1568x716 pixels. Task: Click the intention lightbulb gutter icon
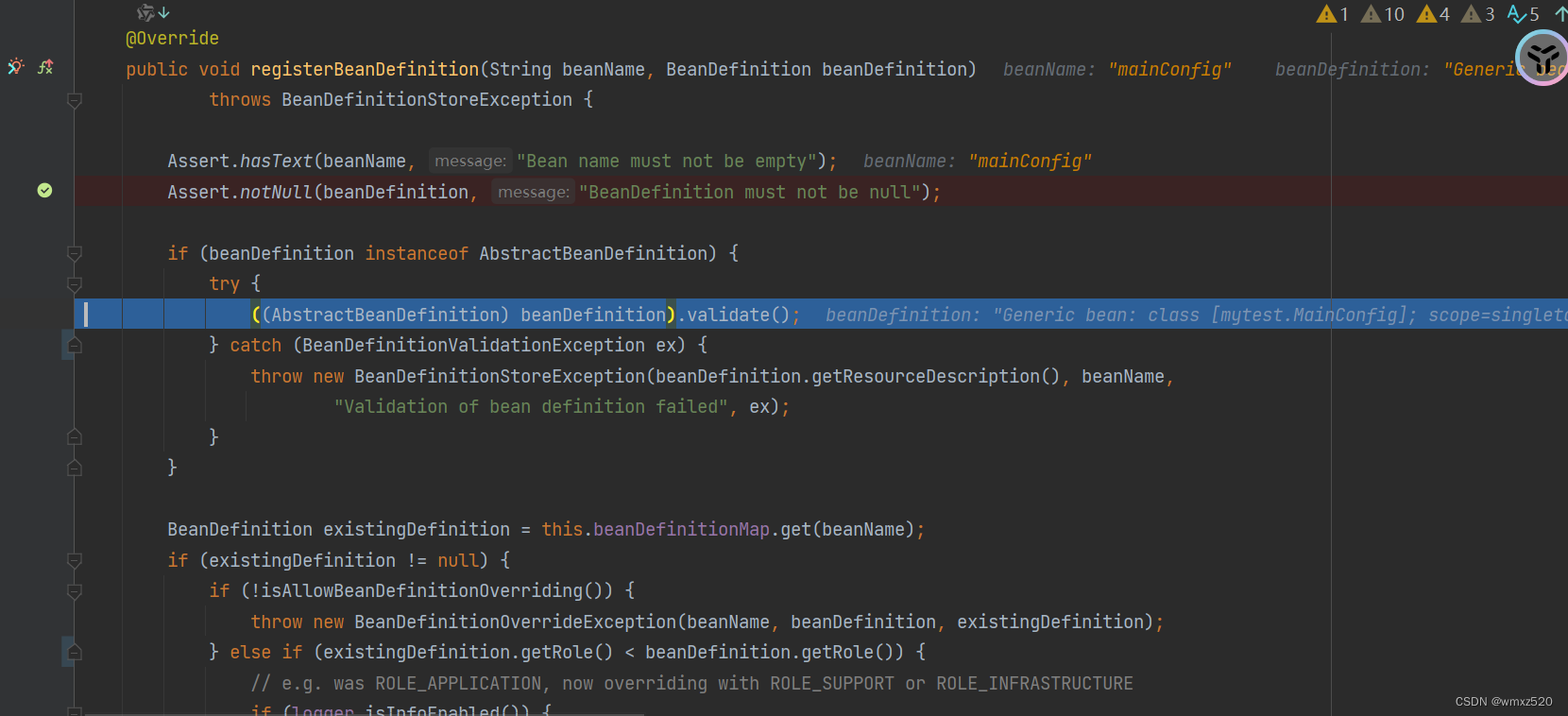pos(16,67)
